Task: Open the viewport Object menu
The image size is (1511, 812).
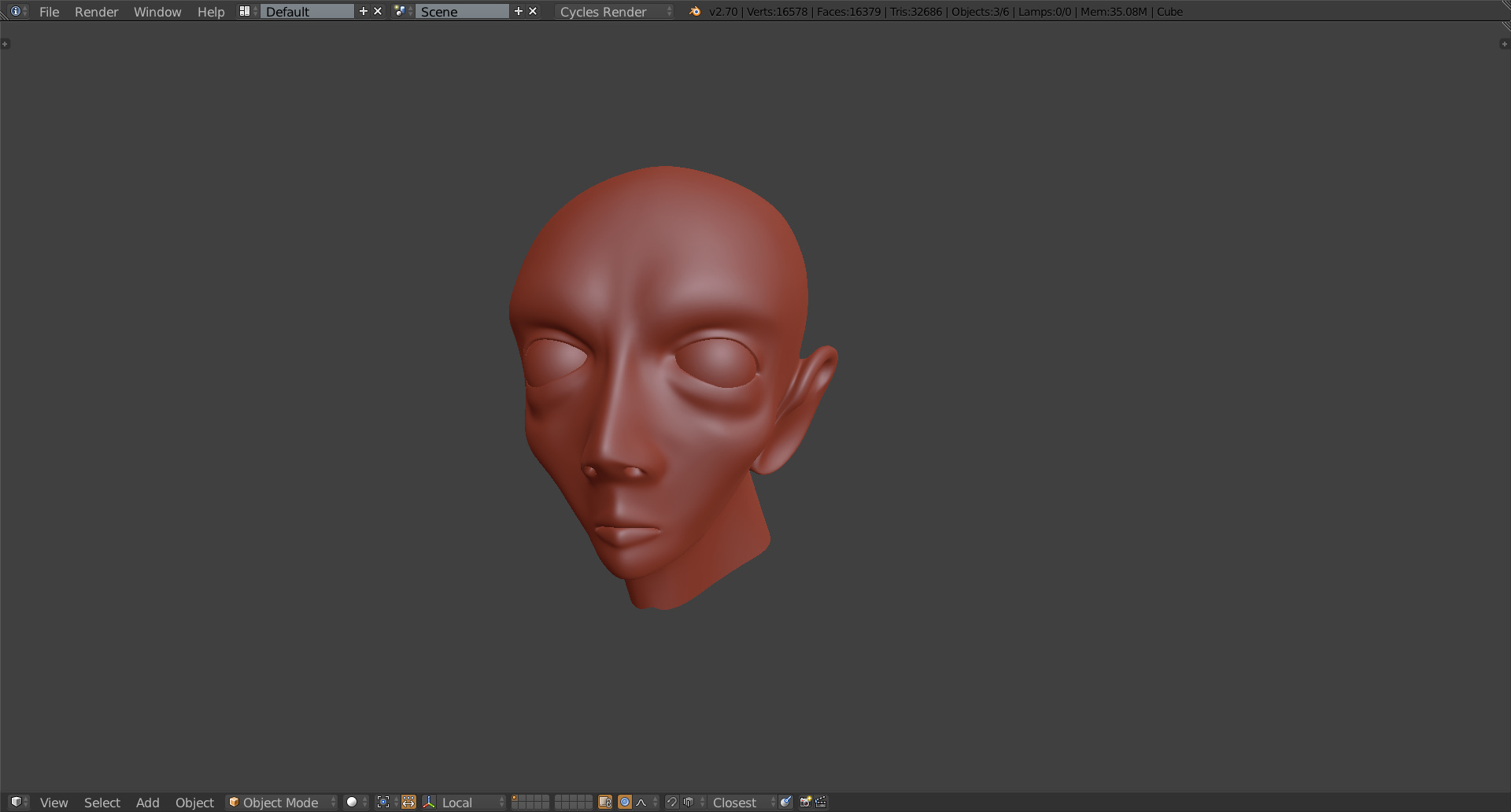Action: pyautogui.click(x=194, y=803)
